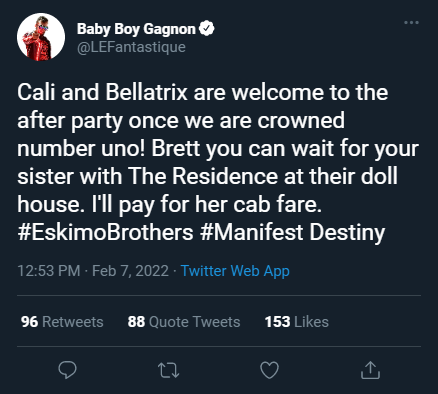View the 153 Likes list

[x=297, y=322]
